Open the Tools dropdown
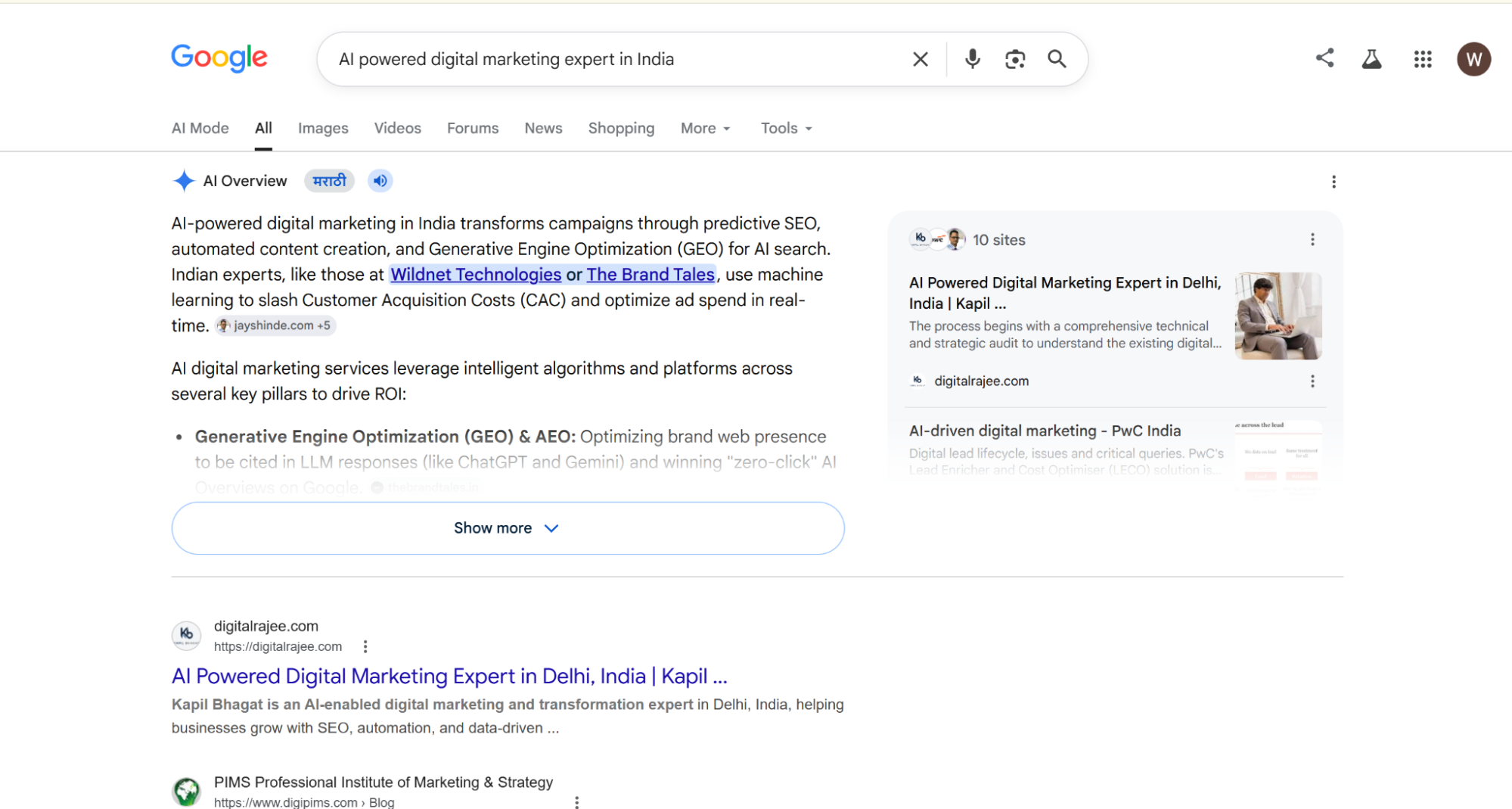 [786, 128]
